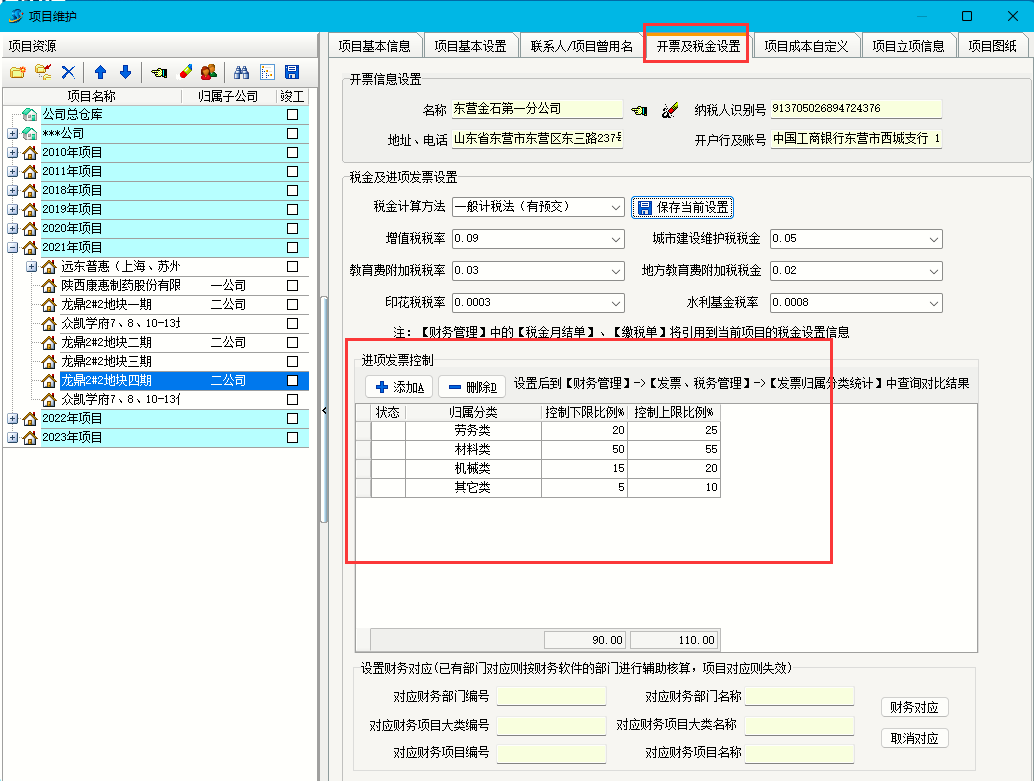
Task: Open the 项目成本自定义 tab
Action: [806, 46]
